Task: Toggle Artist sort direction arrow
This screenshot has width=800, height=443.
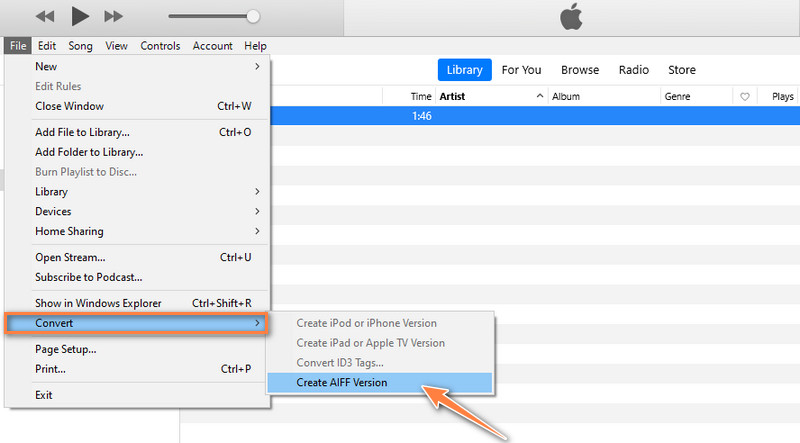Action: pyautogui.click(x=539, y=96)
